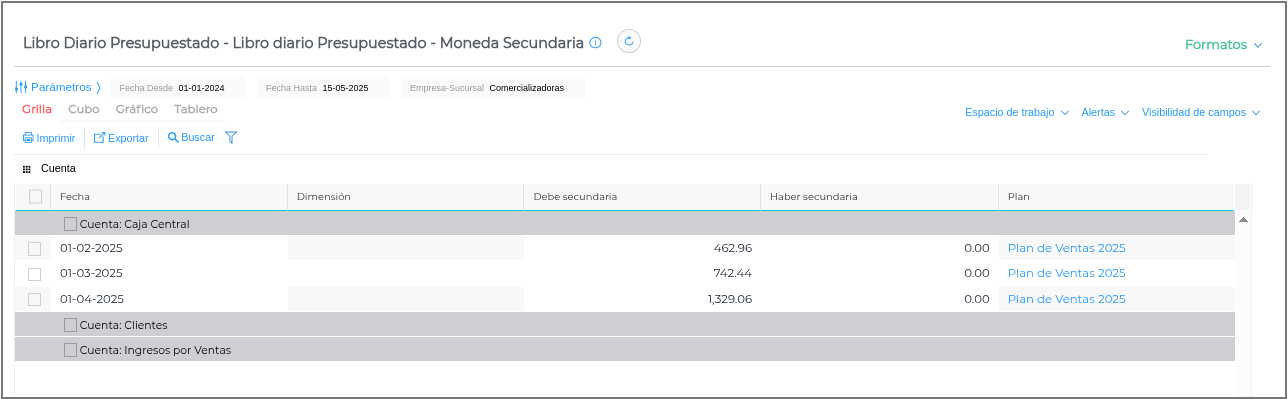Open Espacio de trabajo dropdown

point(1017,113)
